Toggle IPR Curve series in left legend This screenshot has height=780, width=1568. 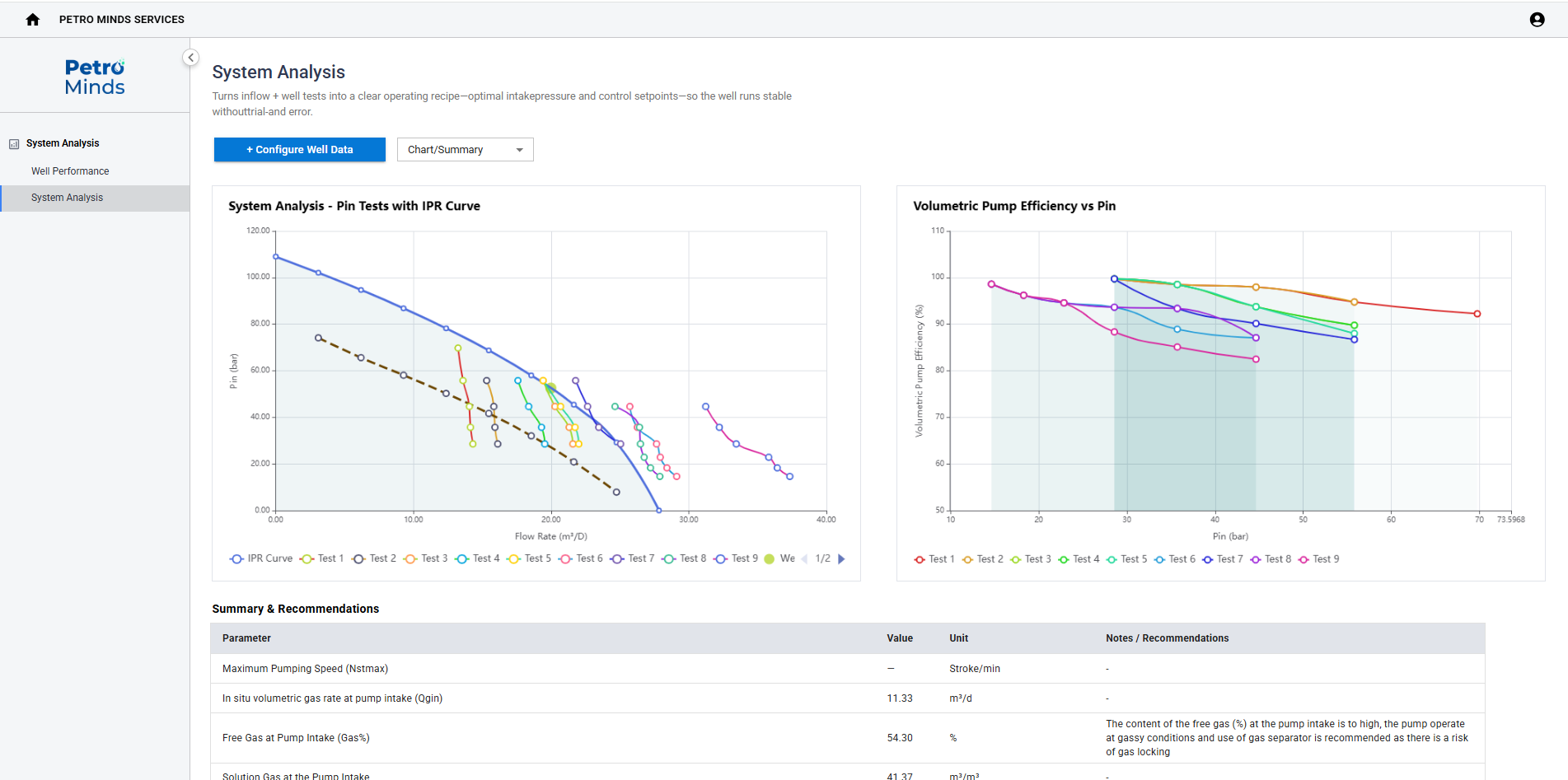click(261, 559)
